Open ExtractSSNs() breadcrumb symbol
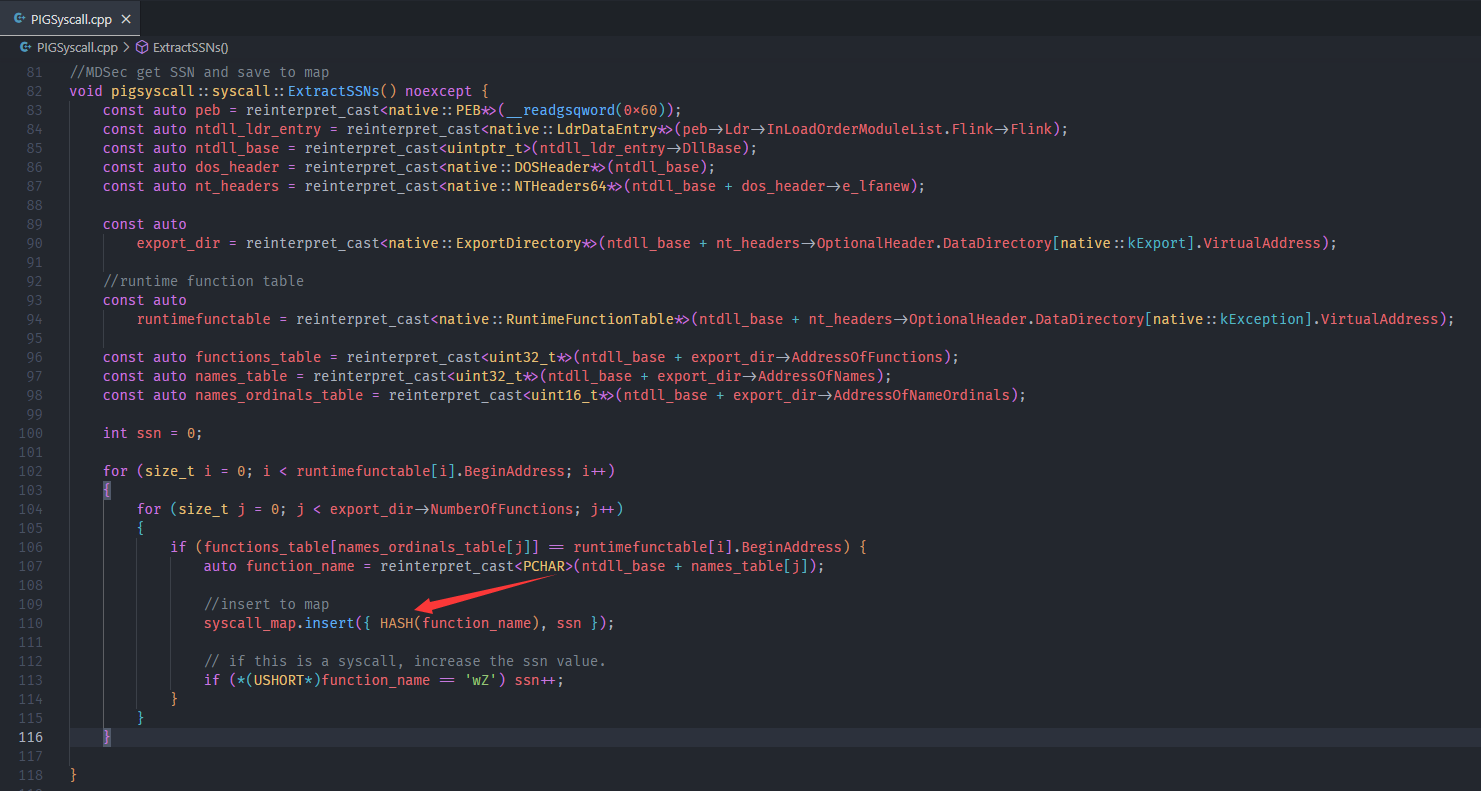Image resolution: width=1481 pixels, height=791 pixels. click(x=190, y=47)
